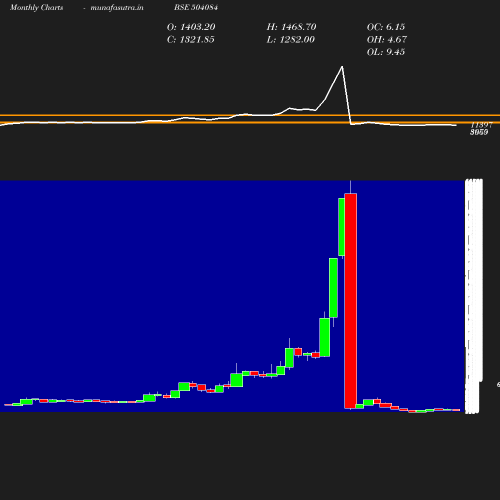The image size is (500, 500).
Task: Click the peak of the white indicator line
Action: click(342, 67)
